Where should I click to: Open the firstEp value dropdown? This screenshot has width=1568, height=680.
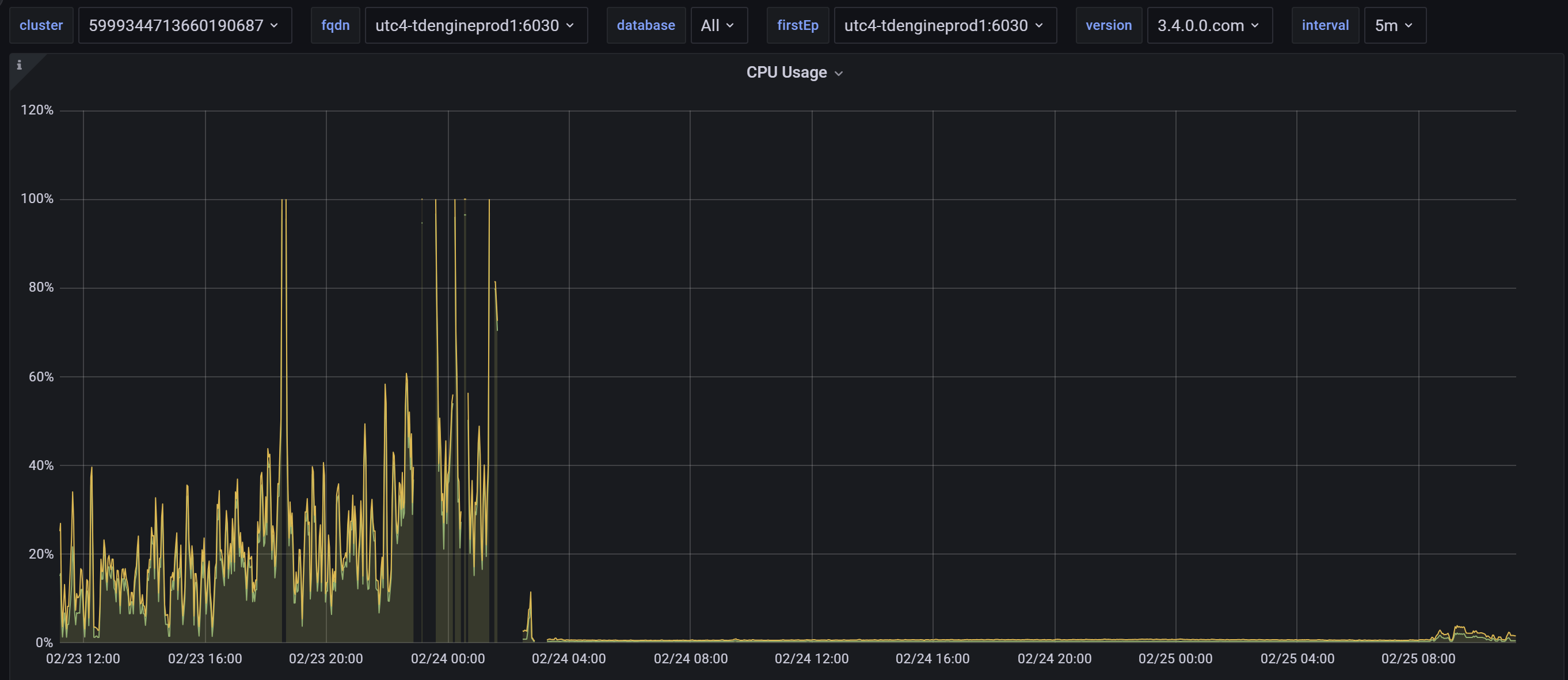coord(944,25)
